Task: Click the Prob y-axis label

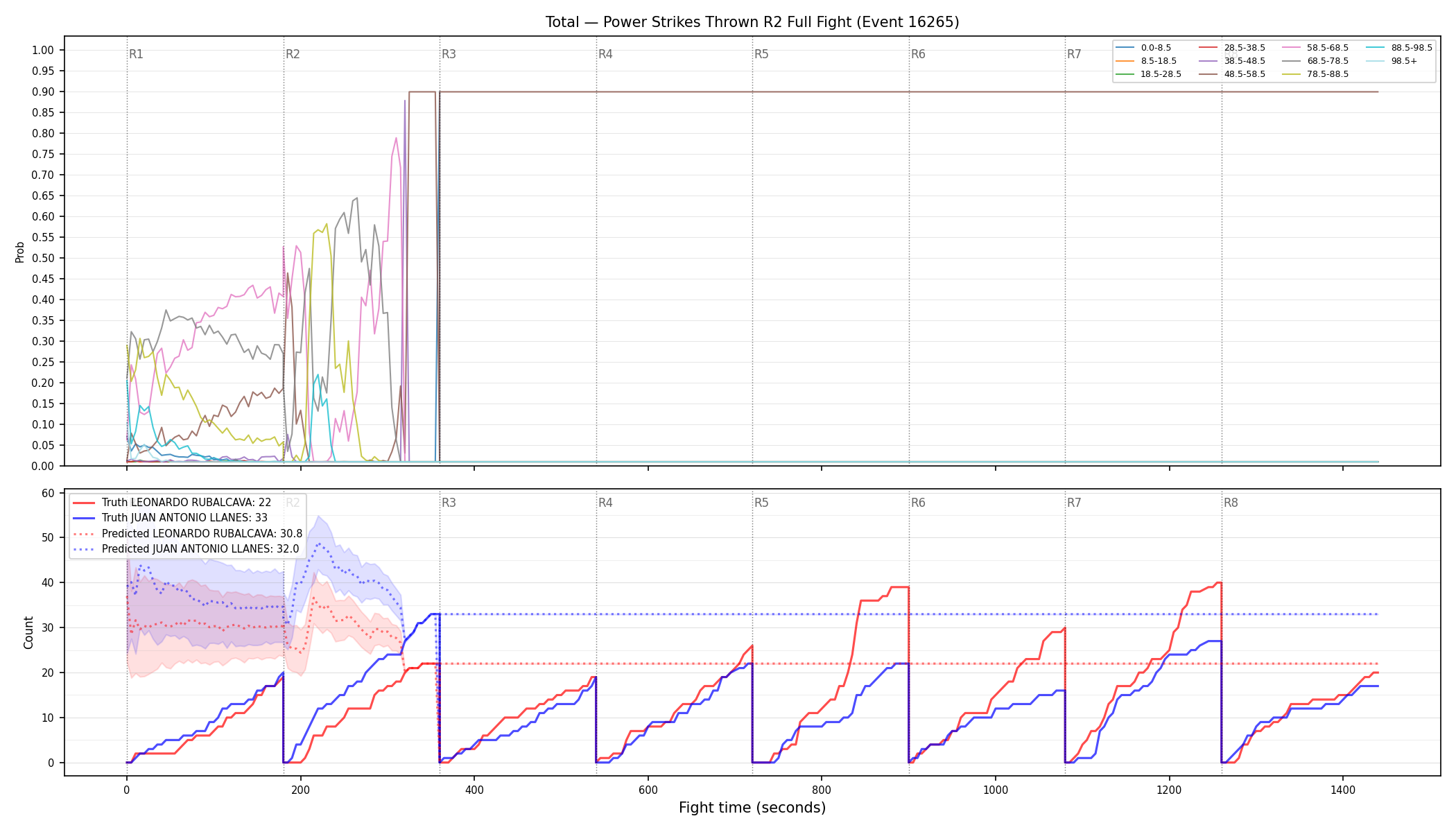Action: [20, 252]
